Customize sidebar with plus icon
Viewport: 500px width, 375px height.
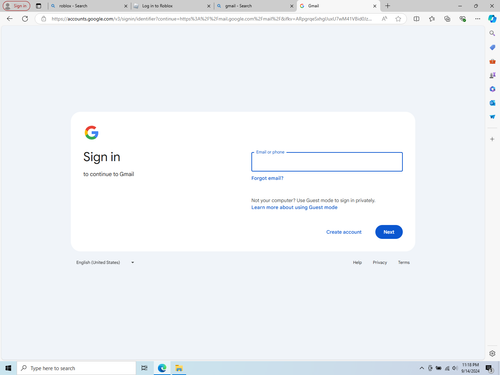(492, 139)
